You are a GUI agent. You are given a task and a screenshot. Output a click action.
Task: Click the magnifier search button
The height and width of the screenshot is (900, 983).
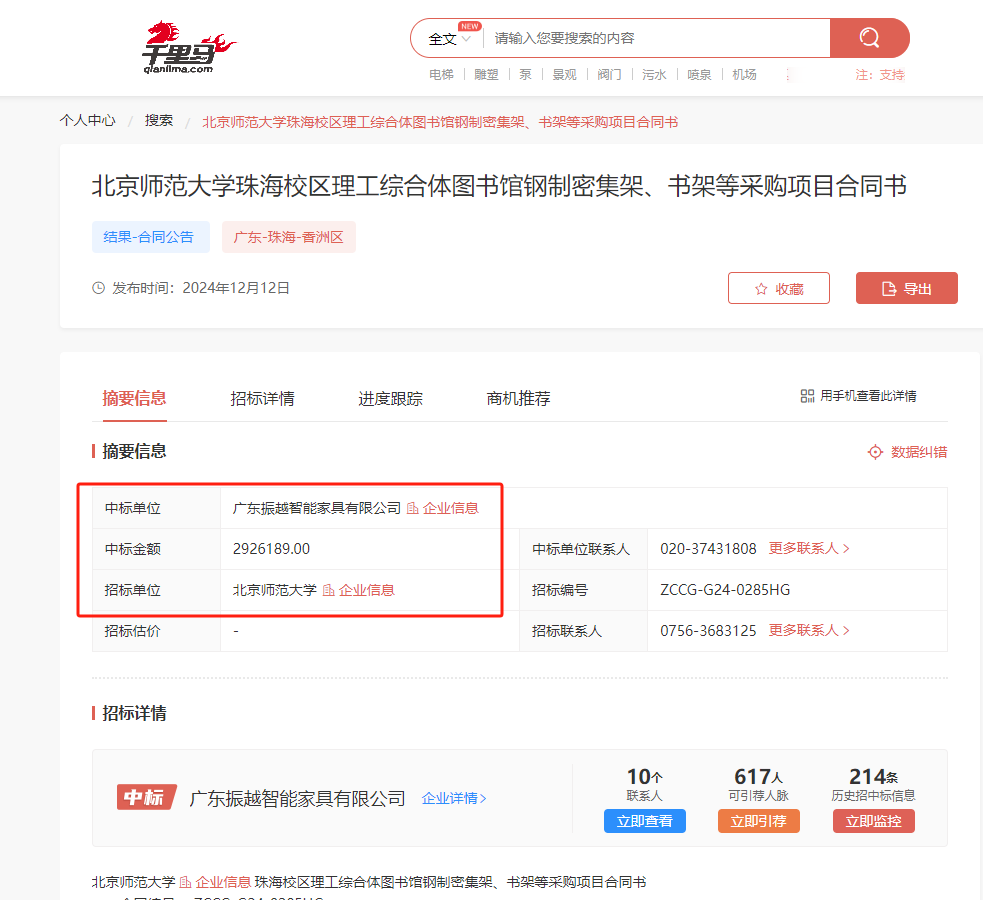[870, 38]
